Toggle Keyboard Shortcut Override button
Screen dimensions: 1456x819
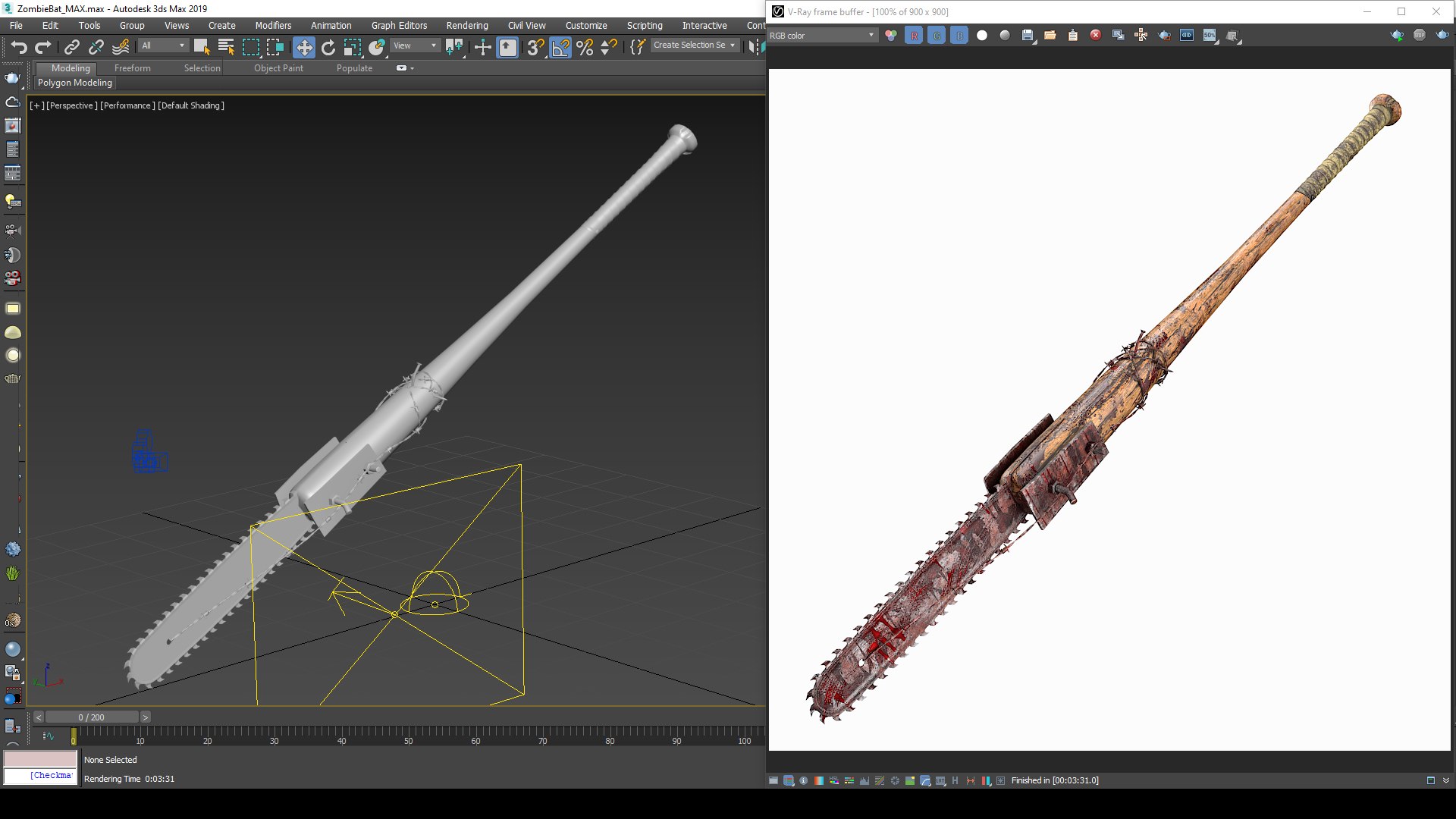click(507, 47)
